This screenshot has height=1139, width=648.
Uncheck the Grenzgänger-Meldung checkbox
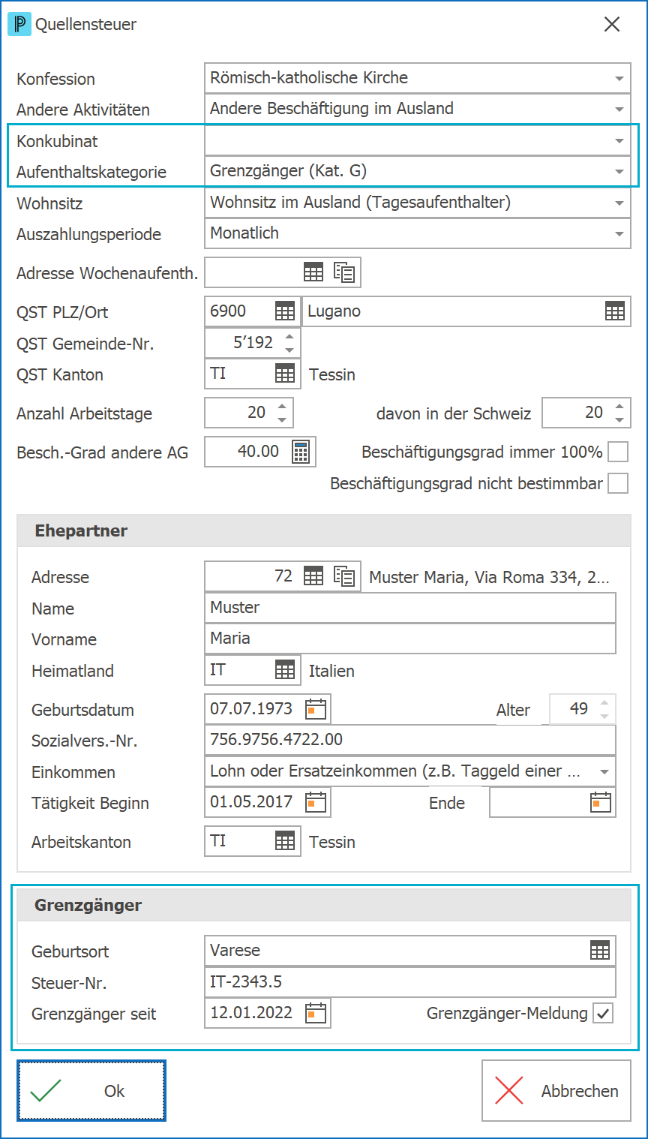603,1013
